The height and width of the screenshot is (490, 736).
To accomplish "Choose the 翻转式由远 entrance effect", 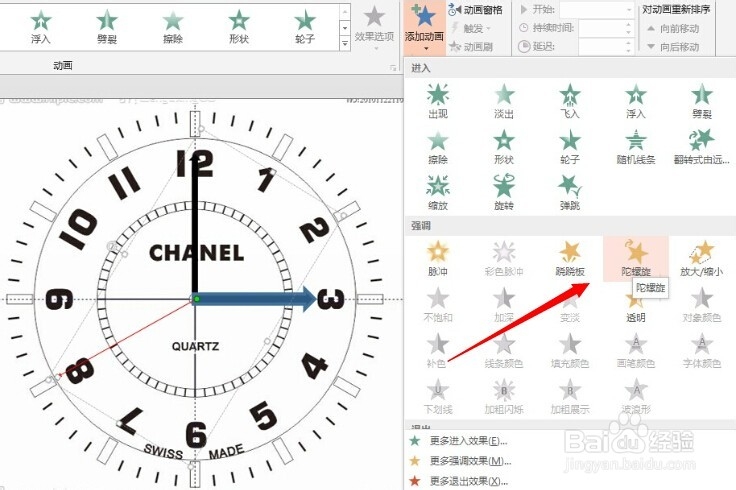I will 702,147.
